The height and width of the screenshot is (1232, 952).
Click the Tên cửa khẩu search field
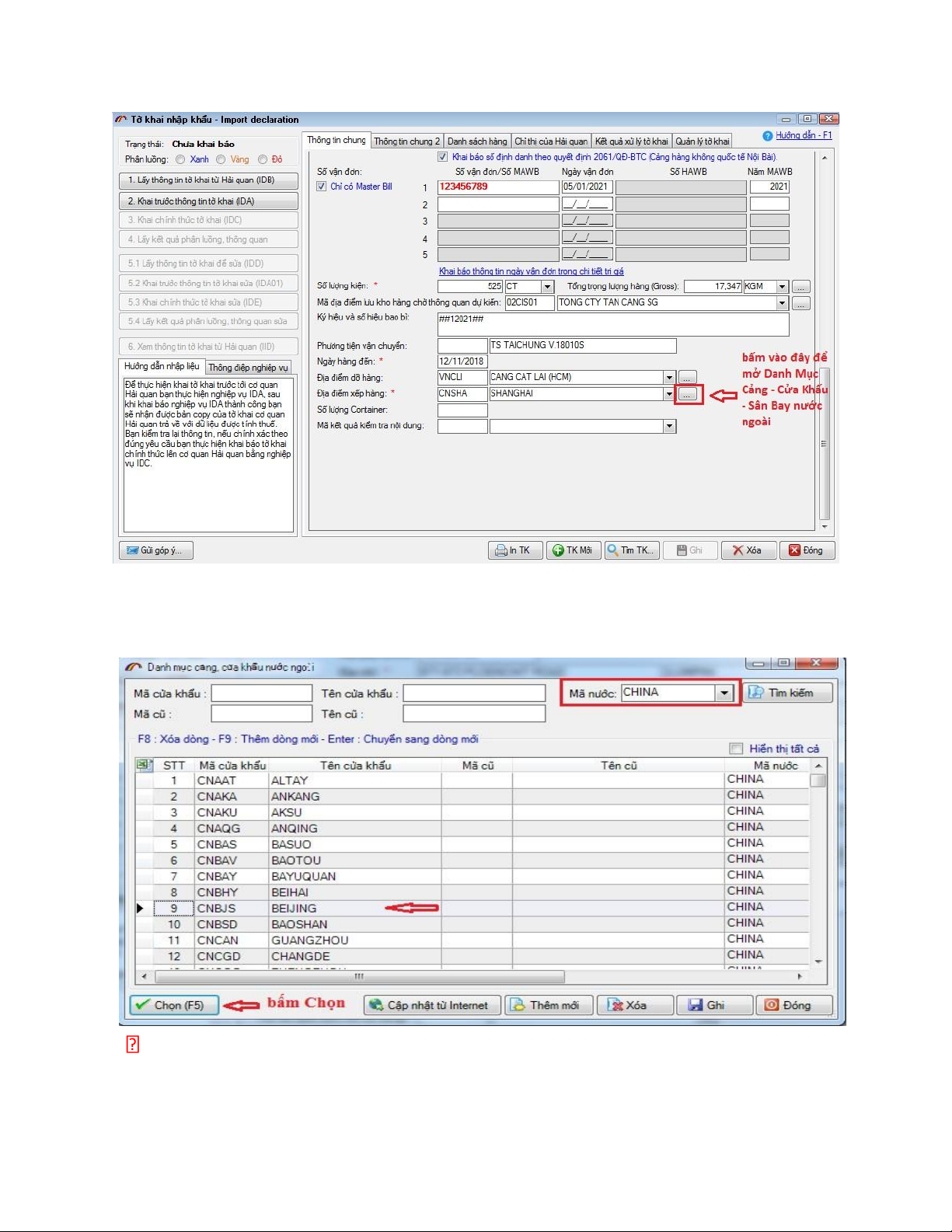point(474,693)
